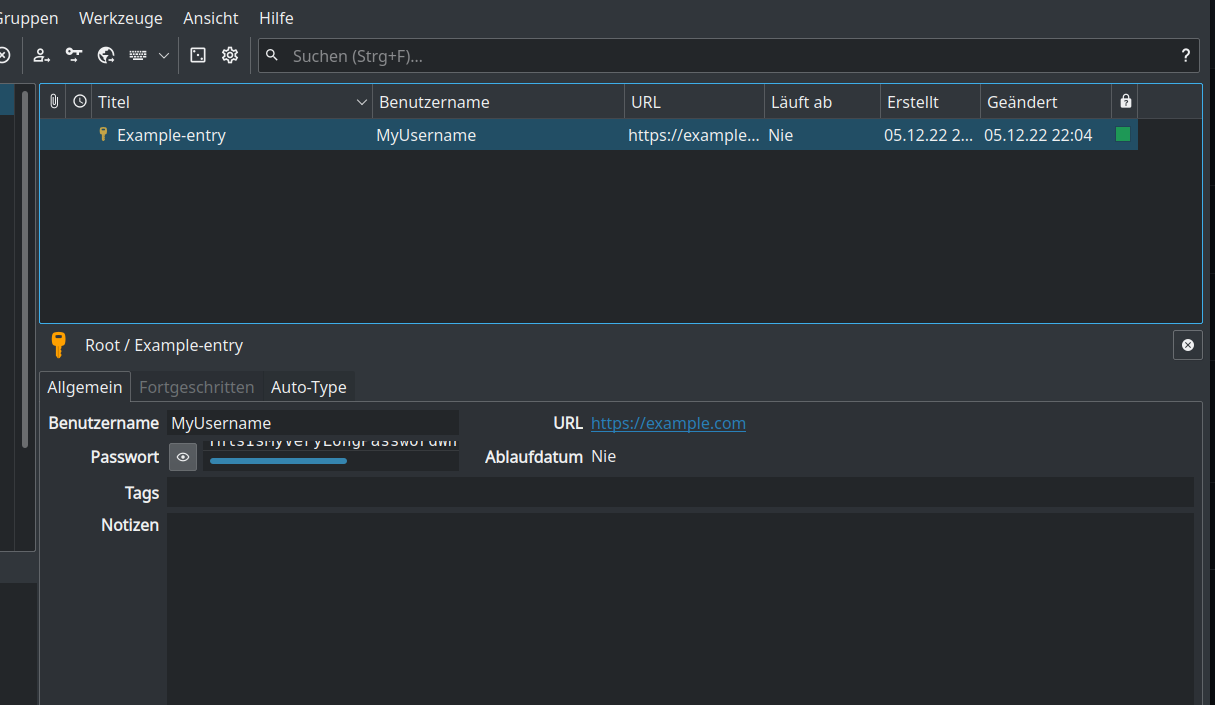Viewport: 1215px width, 705px height.
Task: Copy the entry URL via the globe icon
Action: 105,55
